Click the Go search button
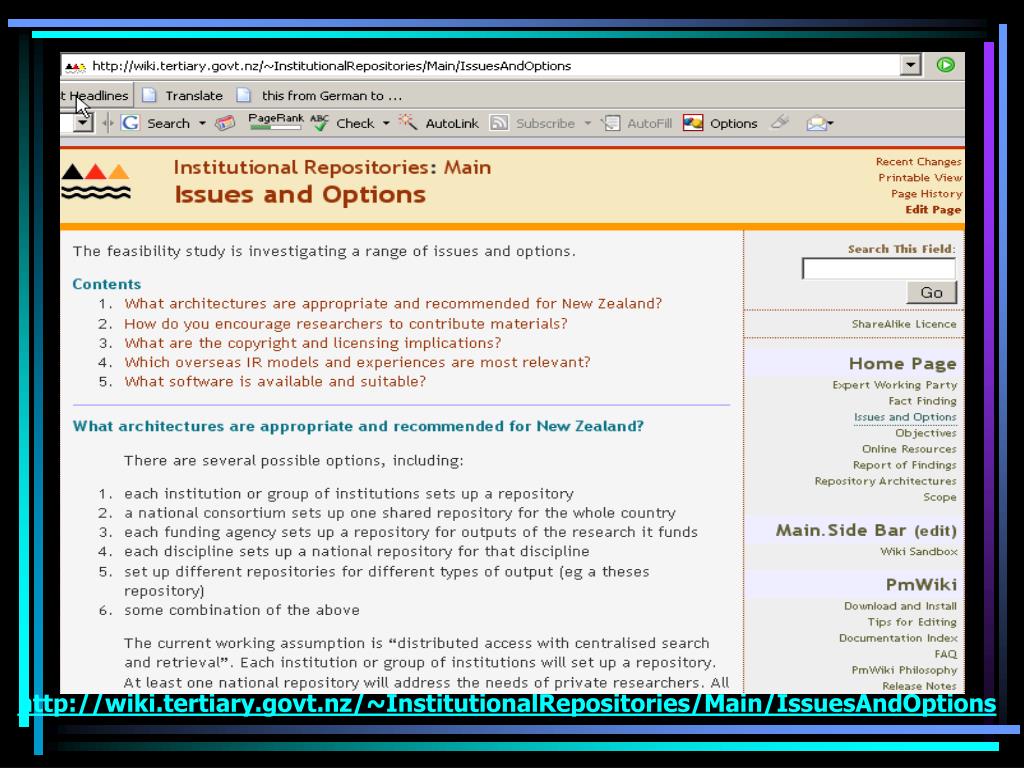 (x=931, y=293)
